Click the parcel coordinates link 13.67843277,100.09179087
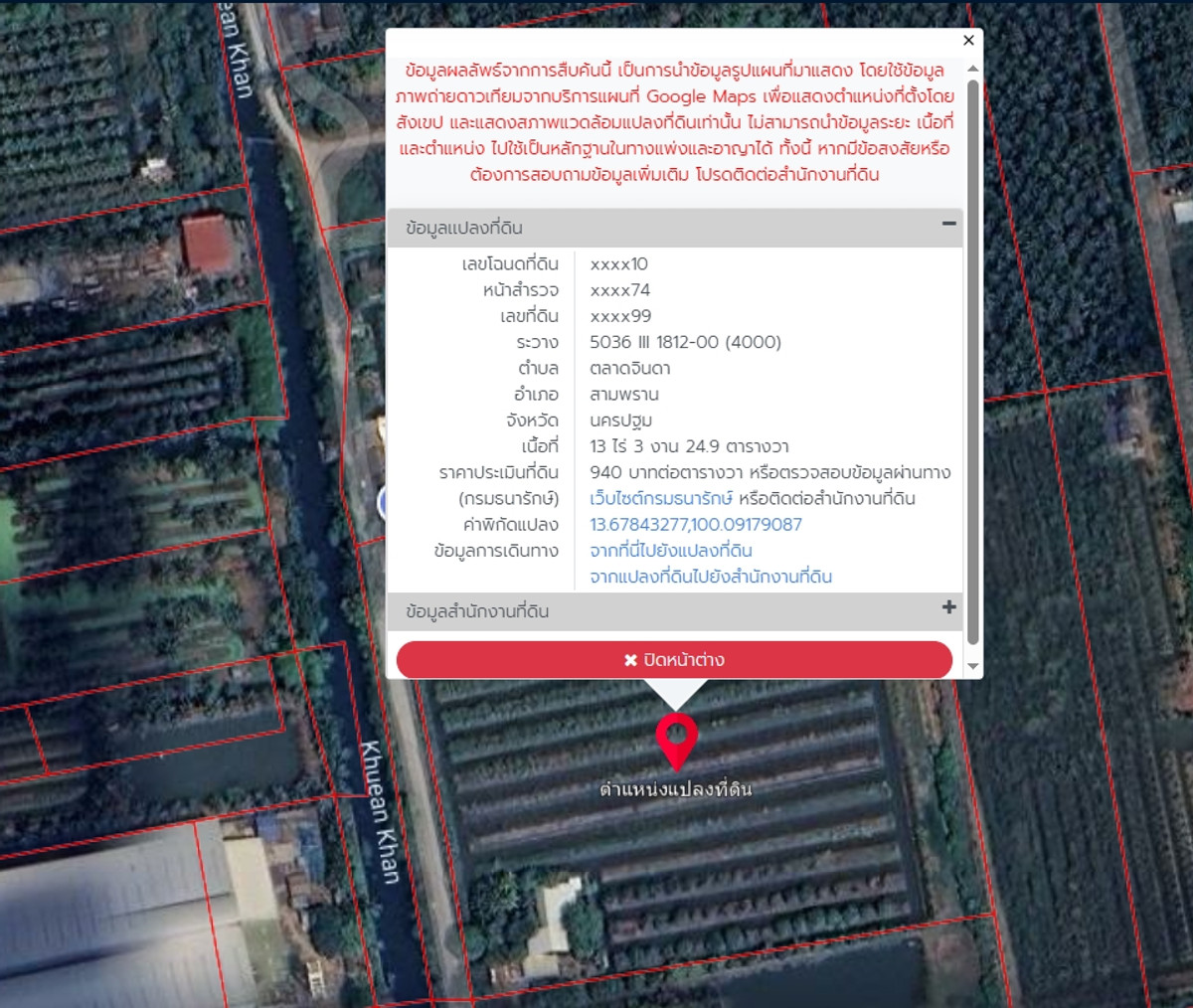 point(695,525)
